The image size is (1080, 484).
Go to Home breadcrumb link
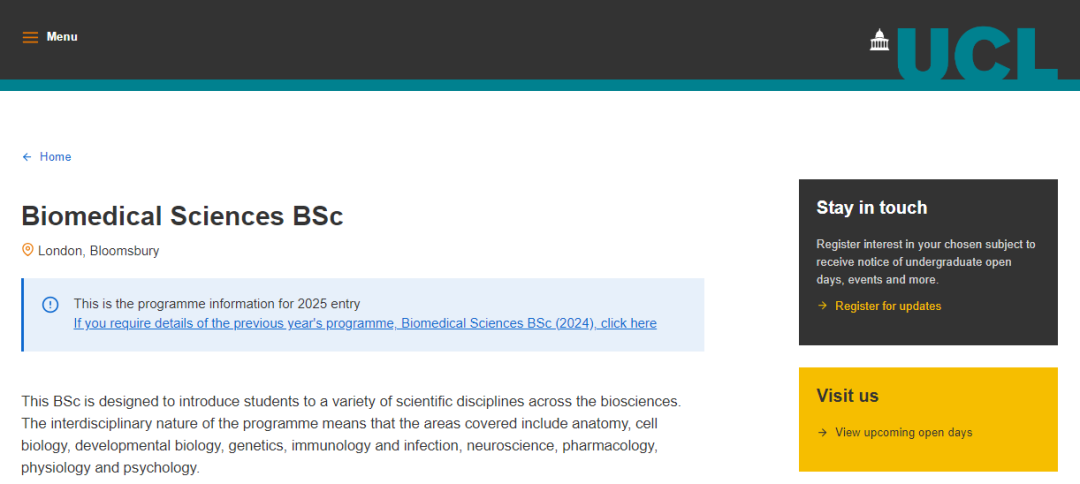tap(55, 157)
